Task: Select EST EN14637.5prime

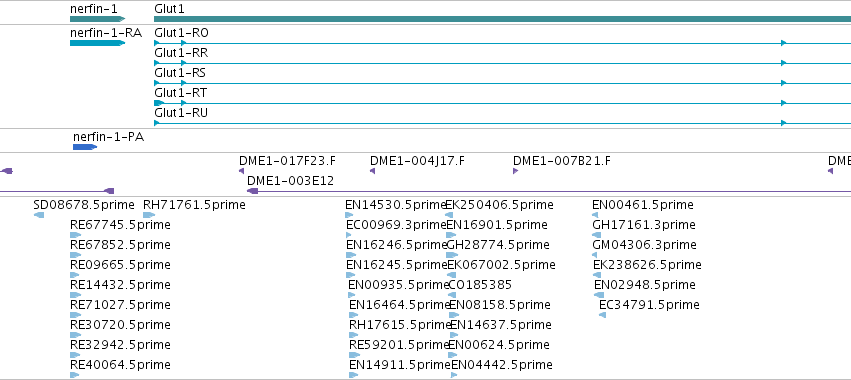Action: [501, 325]
